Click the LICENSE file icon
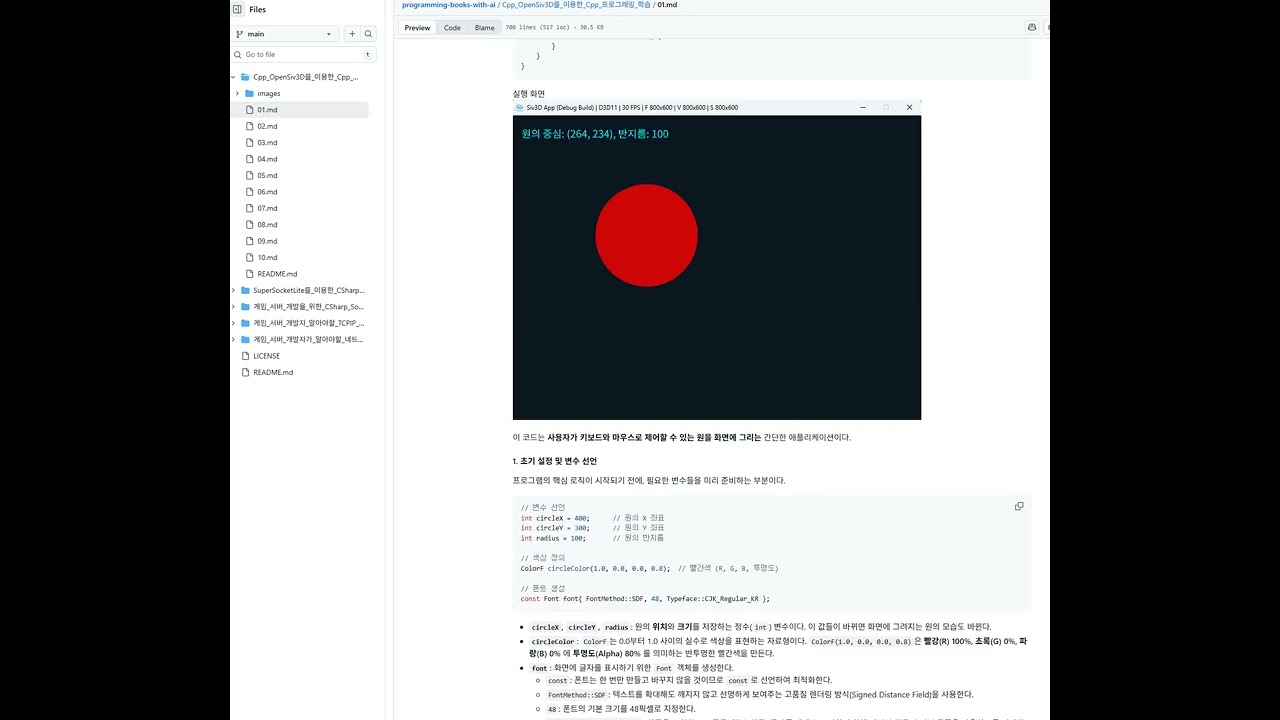The width and height of the screenshot is (1280, 720). 245,356
